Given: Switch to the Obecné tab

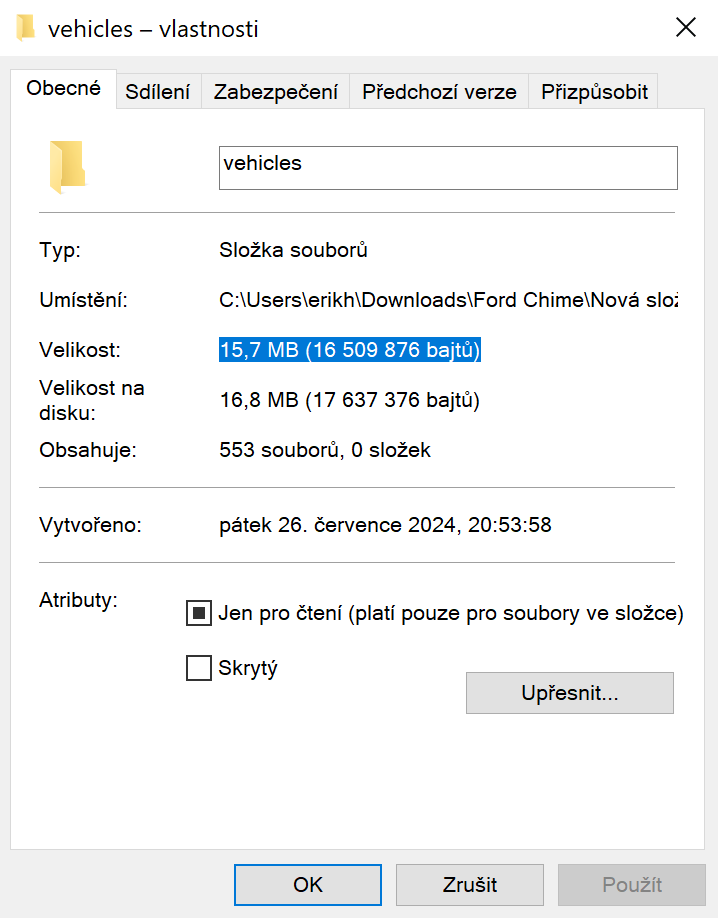Looking at the screenshot, I should [63, 88].
